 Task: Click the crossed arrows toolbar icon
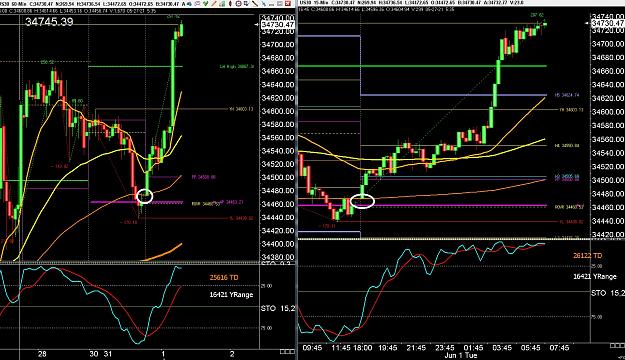click(246, 4)
